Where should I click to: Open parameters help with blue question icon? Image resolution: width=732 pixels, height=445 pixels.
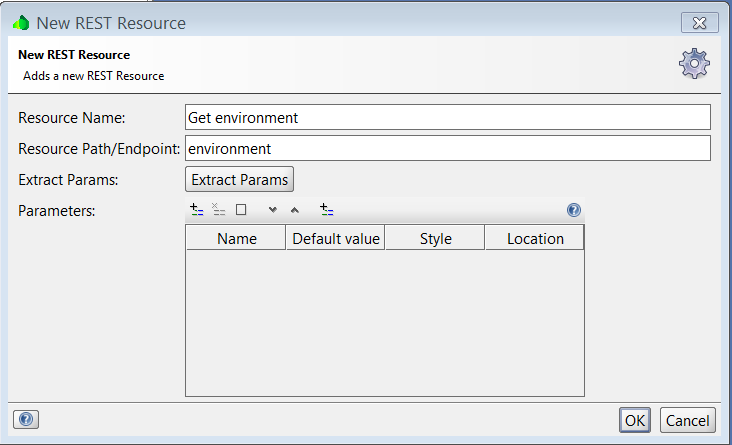(574, 210)
